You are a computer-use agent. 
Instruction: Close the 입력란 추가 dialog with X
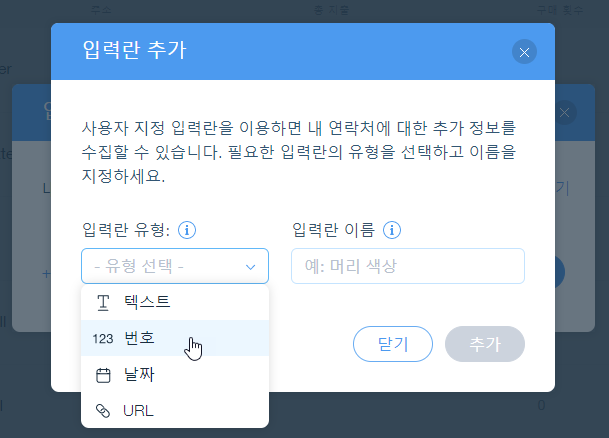pyautogui.click(x=524, y=52)
